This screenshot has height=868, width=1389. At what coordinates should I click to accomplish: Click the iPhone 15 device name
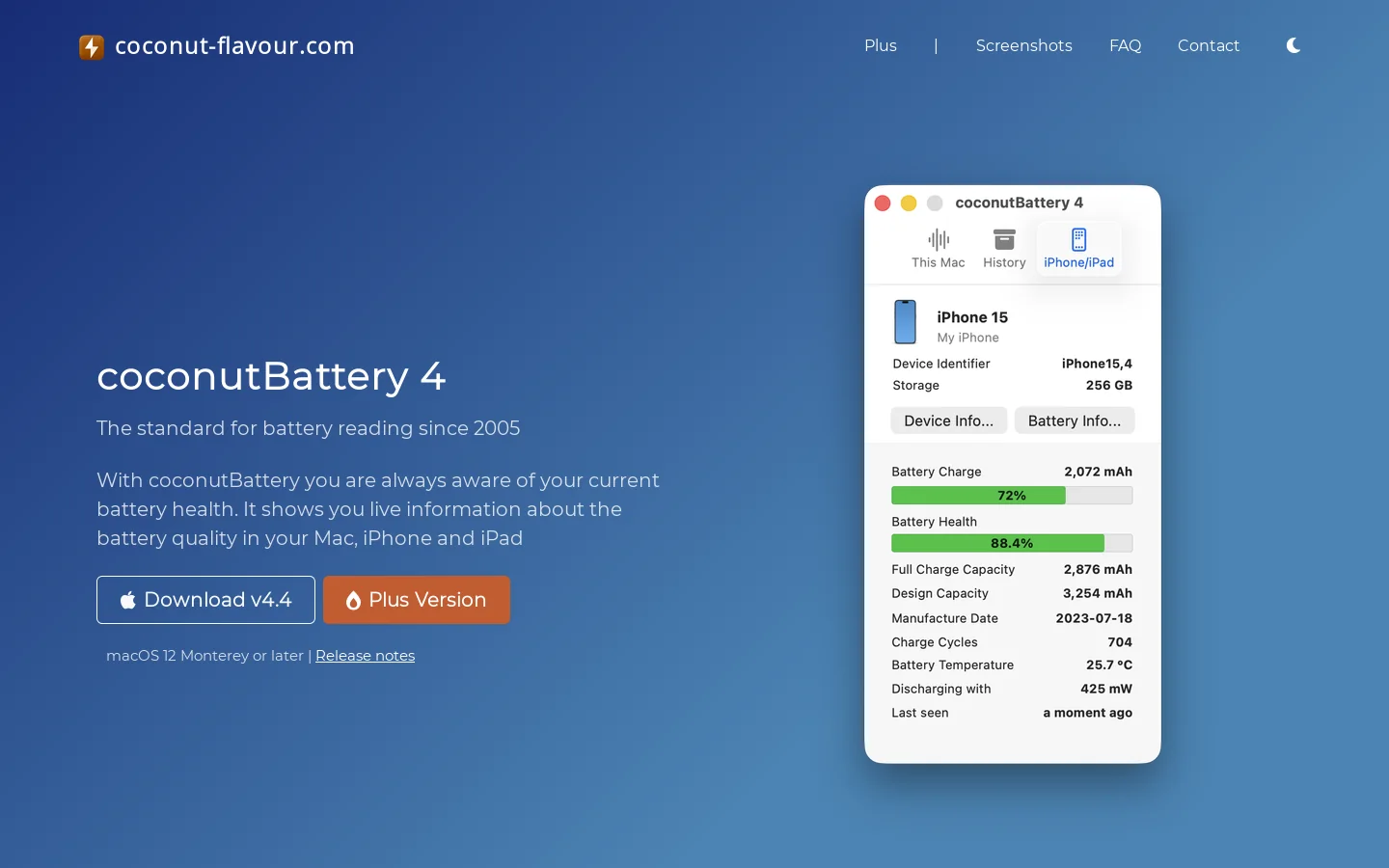972,317
